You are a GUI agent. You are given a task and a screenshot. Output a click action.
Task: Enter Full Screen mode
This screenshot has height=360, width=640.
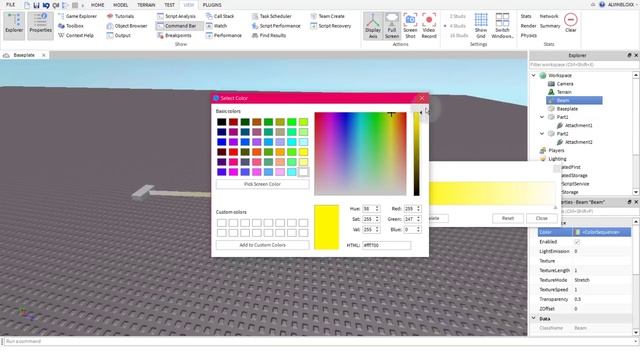(x=392, y=26)
